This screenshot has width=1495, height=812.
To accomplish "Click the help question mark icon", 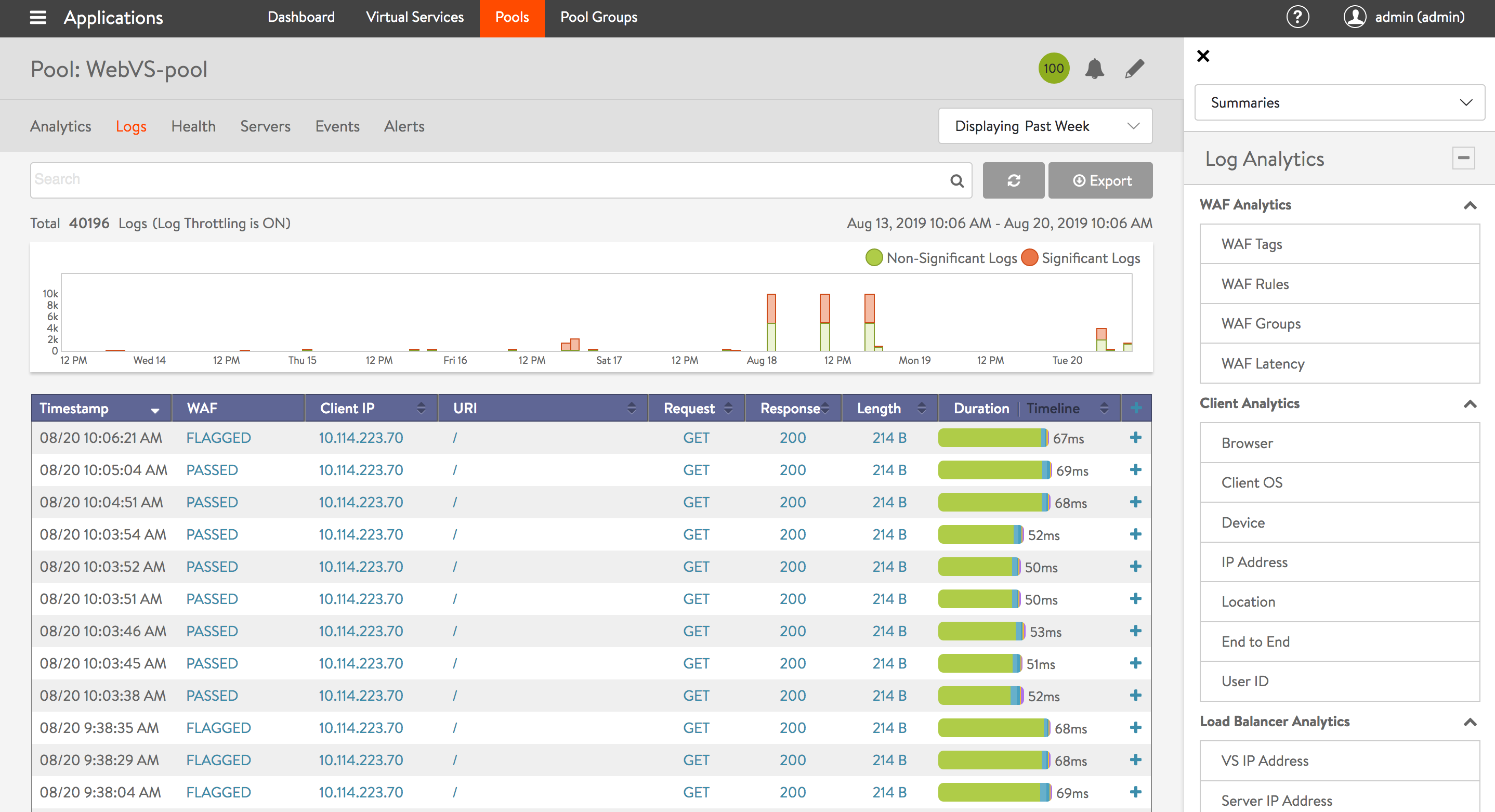I will click(1297, 17).
